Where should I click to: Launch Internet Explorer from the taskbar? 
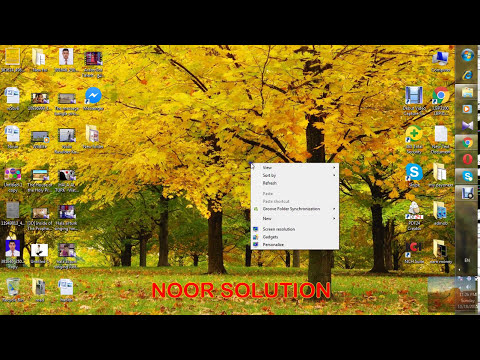tap(467, 75)
